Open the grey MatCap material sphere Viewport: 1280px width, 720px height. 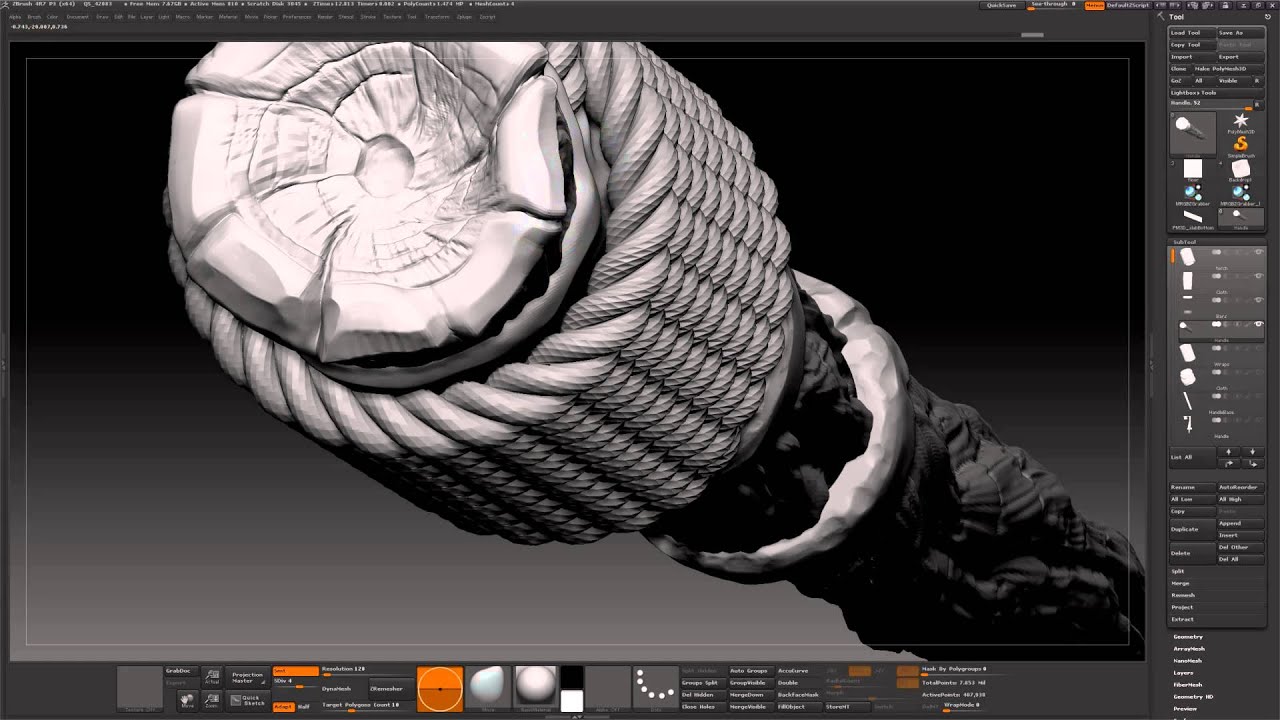coord(535,689)
